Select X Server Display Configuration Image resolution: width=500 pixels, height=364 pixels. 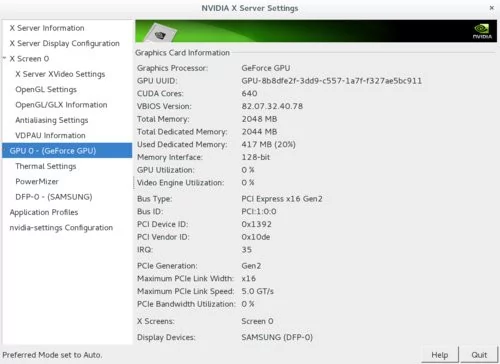(x=64, y=43)
